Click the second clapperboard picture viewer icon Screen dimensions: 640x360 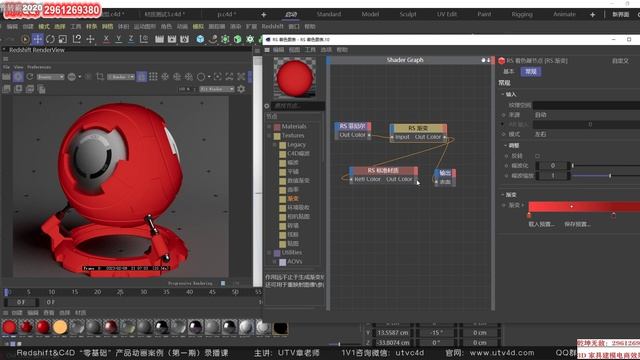pyautogui.click(x=172, y=39)
